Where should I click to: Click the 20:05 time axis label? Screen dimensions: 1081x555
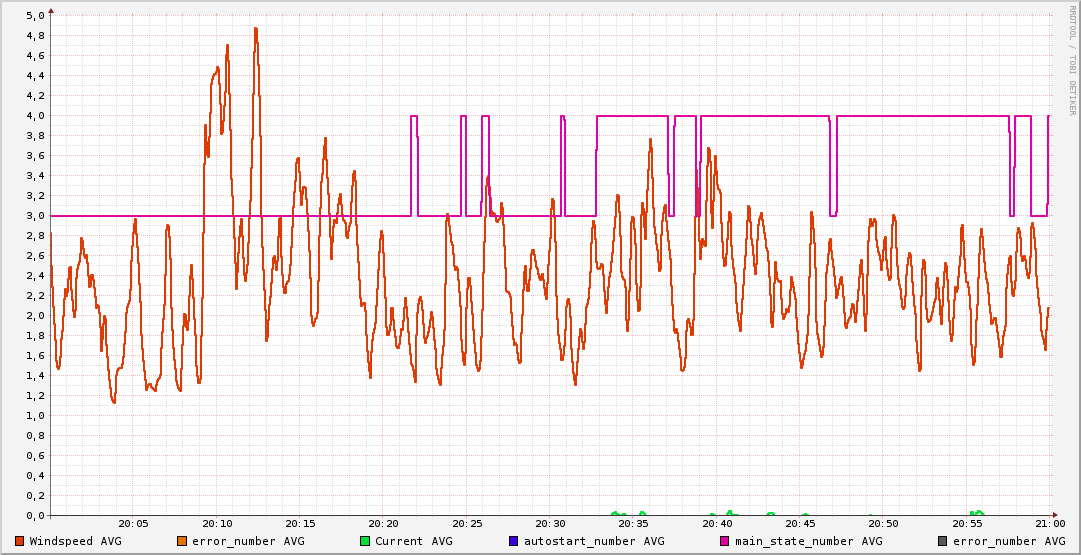tap(134, 523)
